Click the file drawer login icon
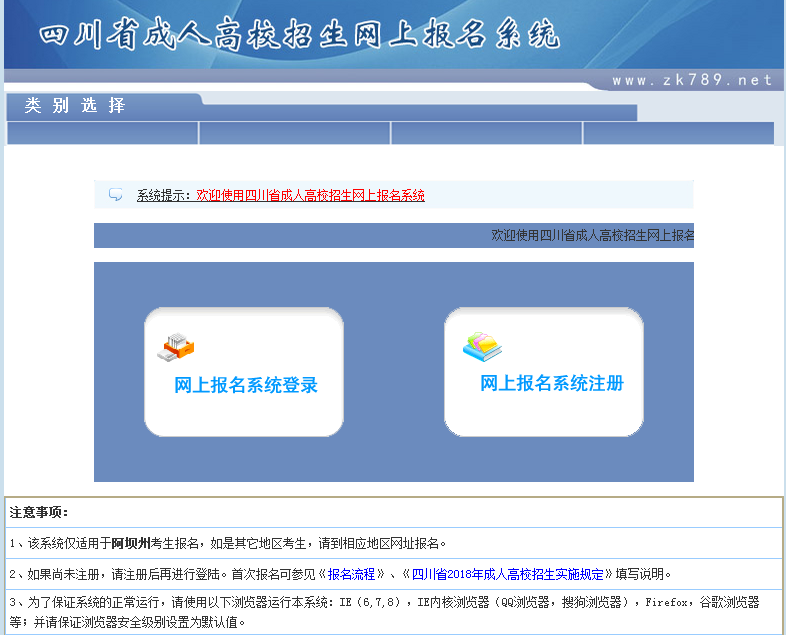The width and height of the screenshot is (786, 635). tap(175, 346)
